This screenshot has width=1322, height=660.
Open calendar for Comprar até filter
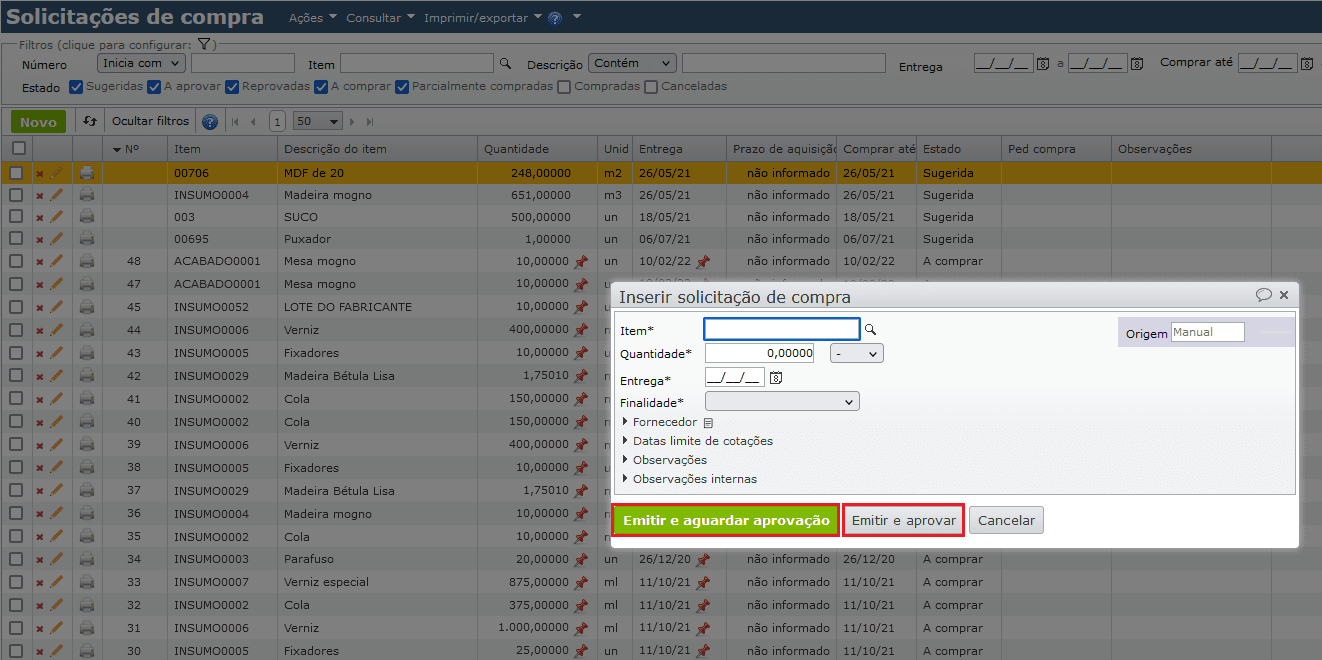[1307, 63]
